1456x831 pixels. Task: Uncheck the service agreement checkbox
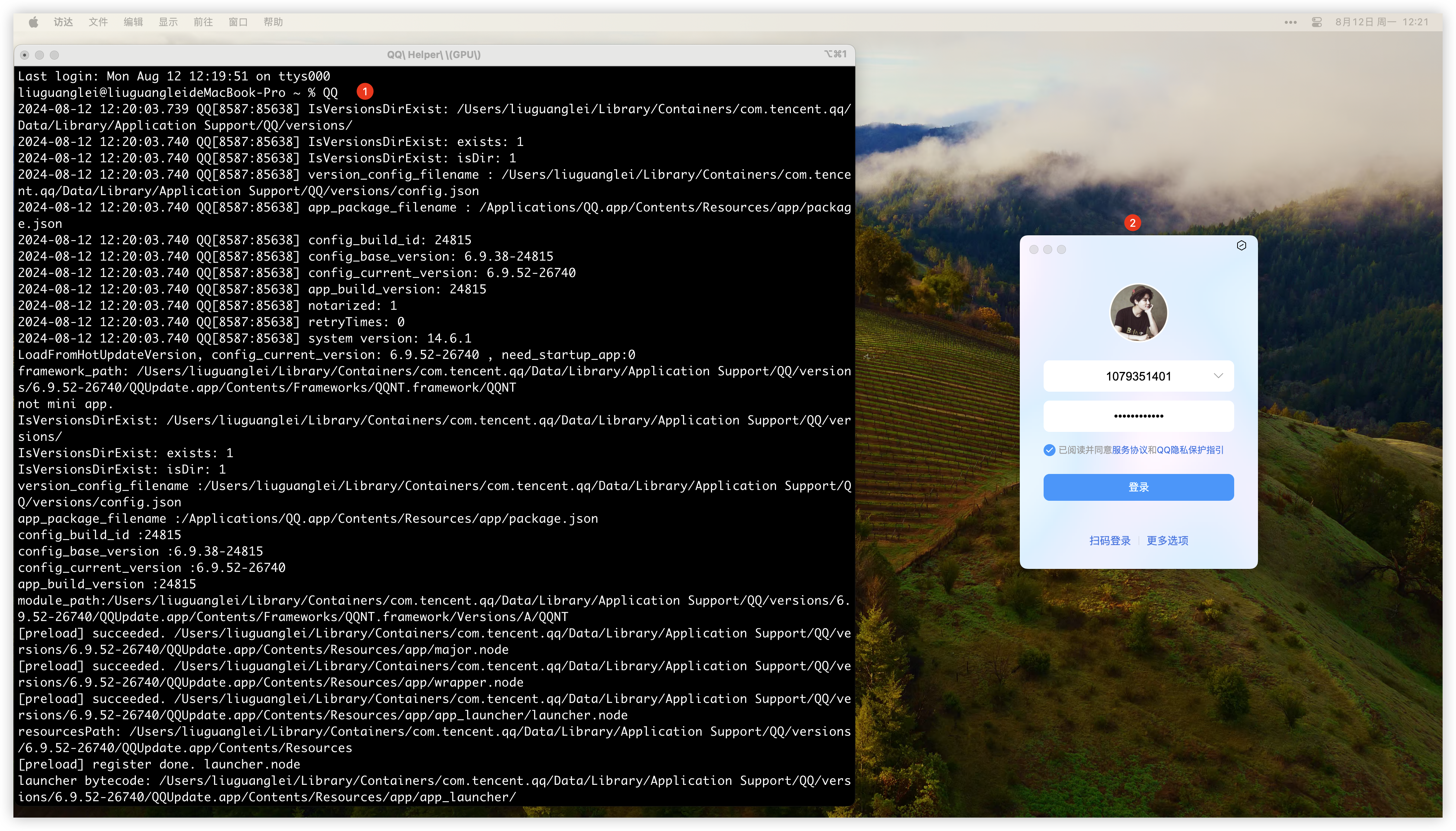(x=1049, y=450)
